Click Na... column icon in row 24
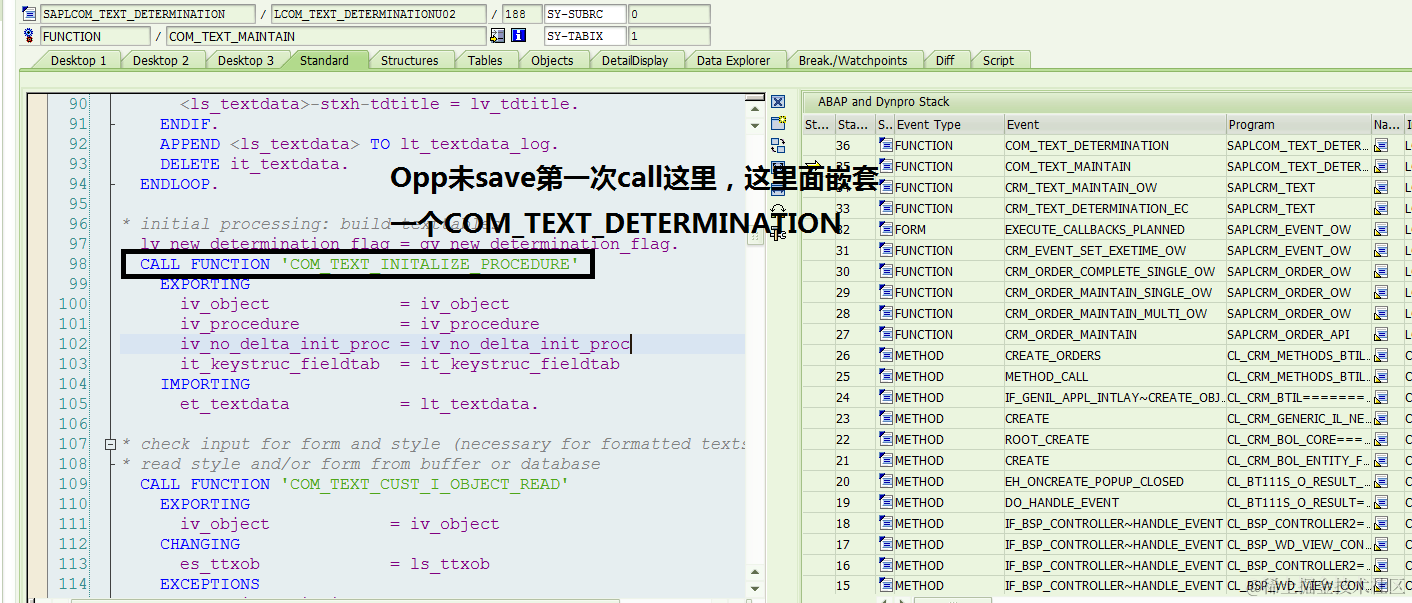This screenshot has height=603, width=1412. pyautogui.click(x=1381, y=398)
